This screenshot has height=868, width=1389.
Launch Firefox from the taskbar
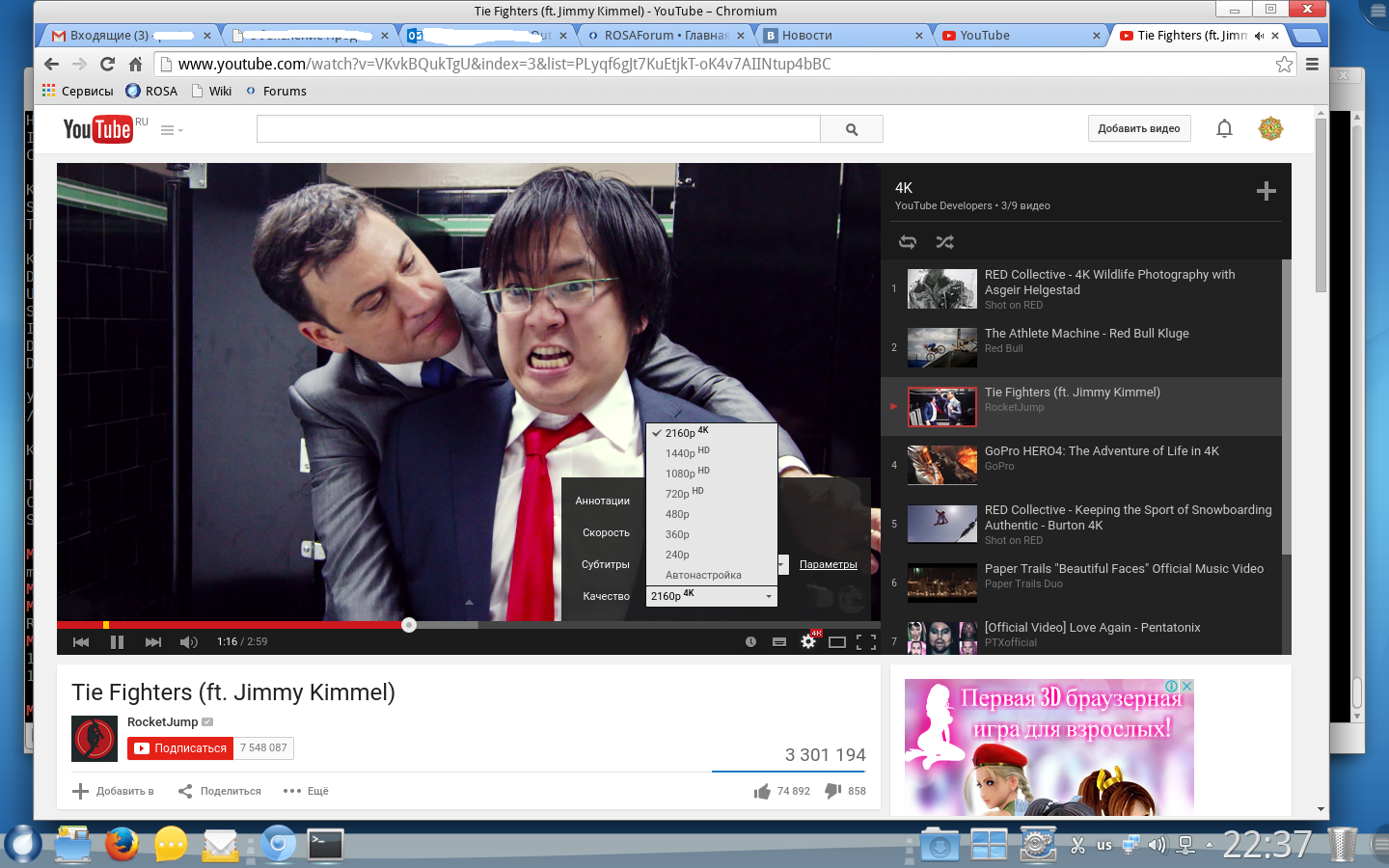pyautogui.click(x=122, y=845)
